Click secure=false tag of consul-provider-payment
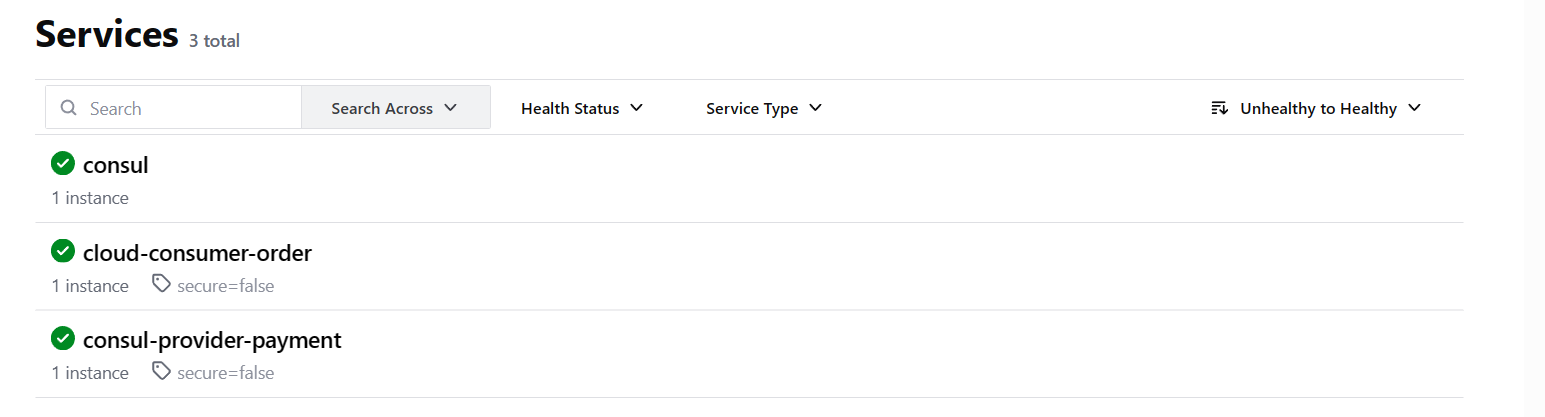Viewport: 1545px width, 417px height. pos(225,373)
